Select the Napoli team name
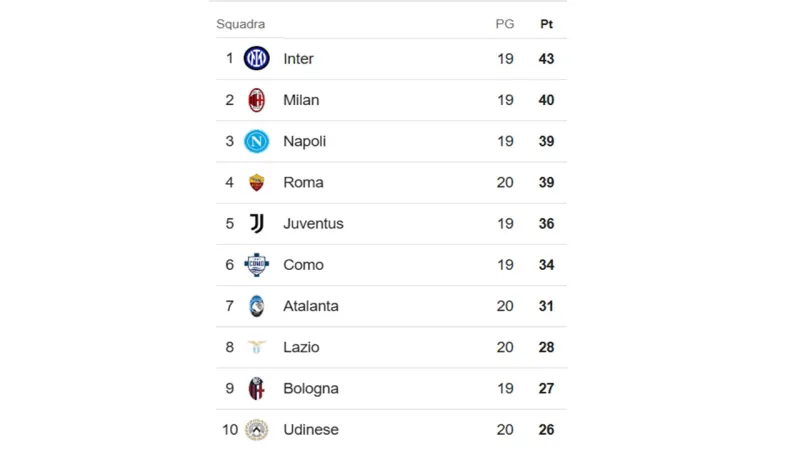The height and width of the screenshot is (450, 800). (304, 141)
